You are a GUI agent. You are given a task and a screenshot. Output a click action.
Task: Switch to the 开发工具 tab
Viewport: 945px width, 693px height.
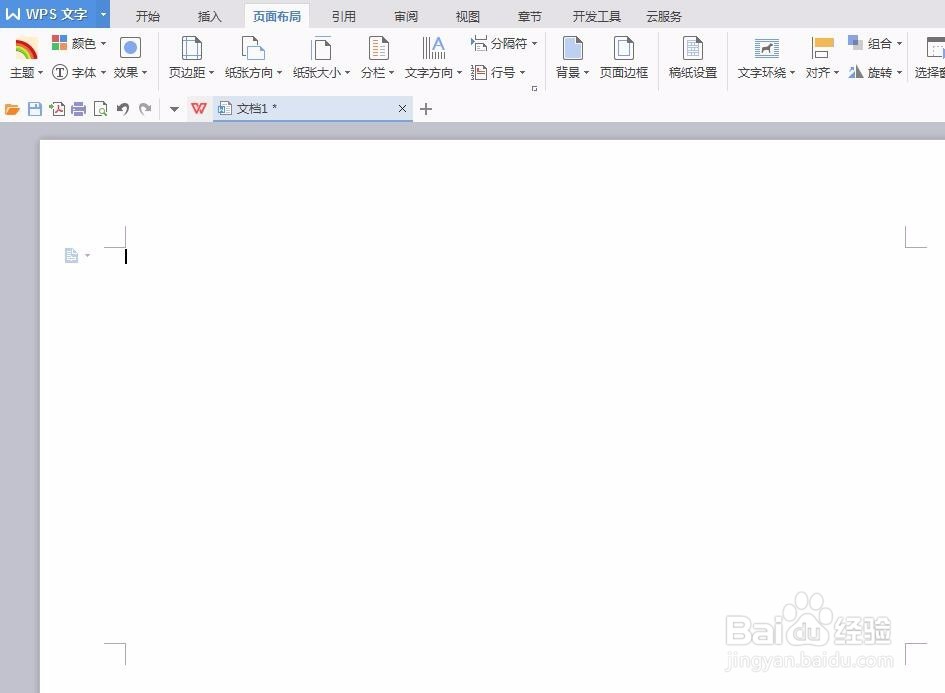click(597, 16)
